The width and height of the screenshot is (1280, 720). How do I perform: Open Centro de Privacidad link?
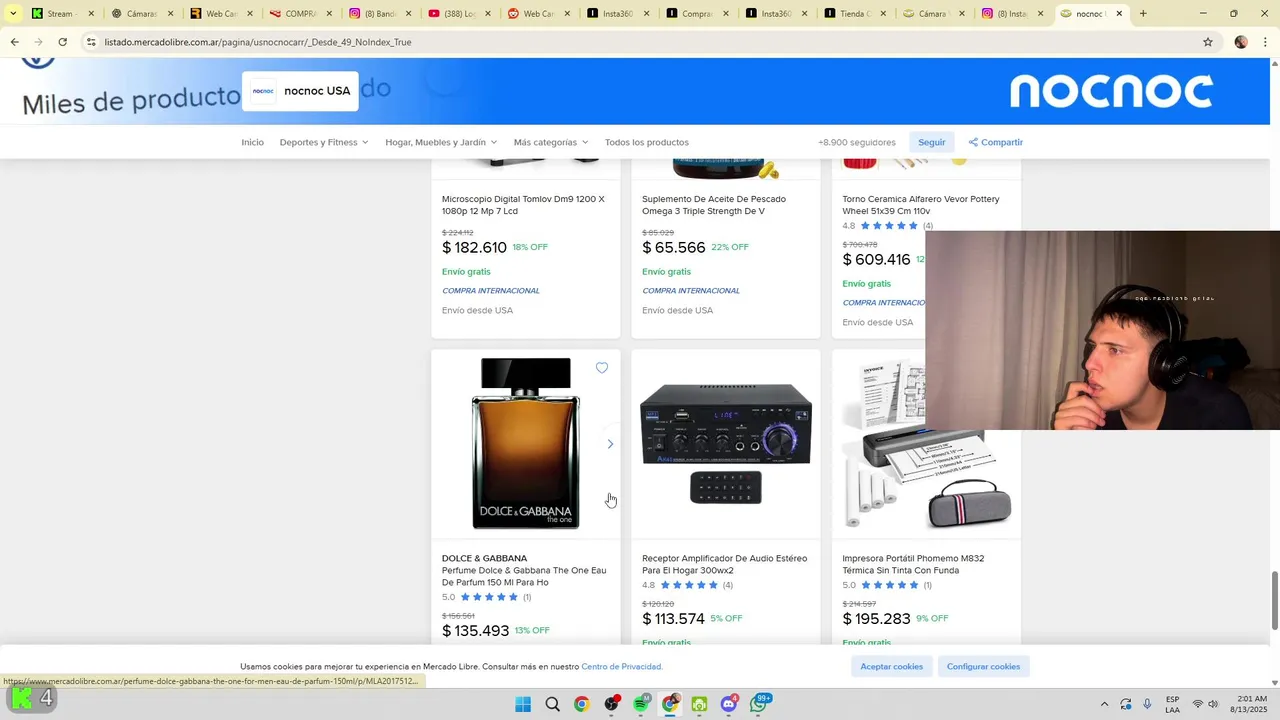(621, 667)
